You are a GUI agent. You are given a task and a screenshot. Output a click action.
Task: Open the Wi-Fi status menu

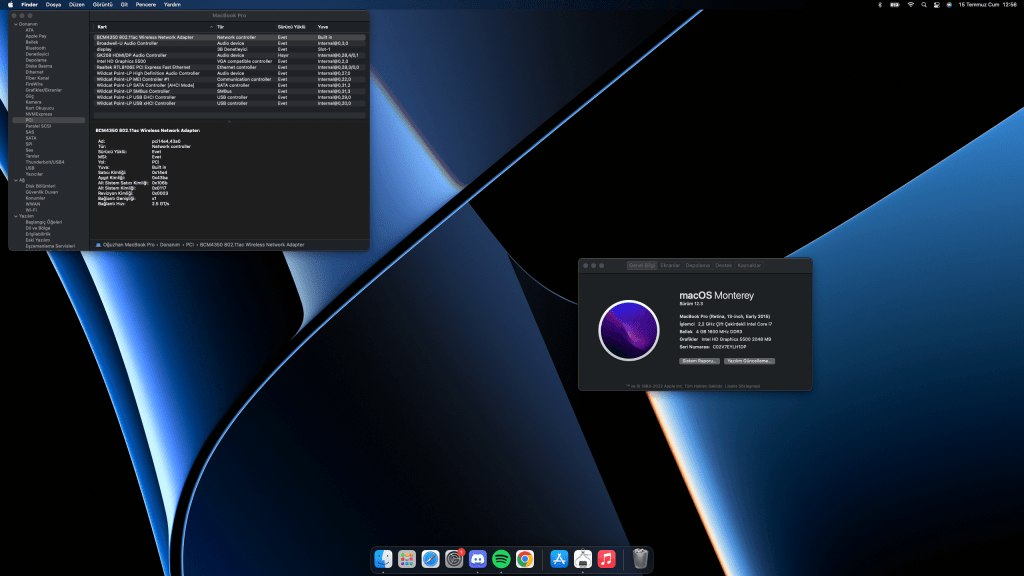pos(910,5)
